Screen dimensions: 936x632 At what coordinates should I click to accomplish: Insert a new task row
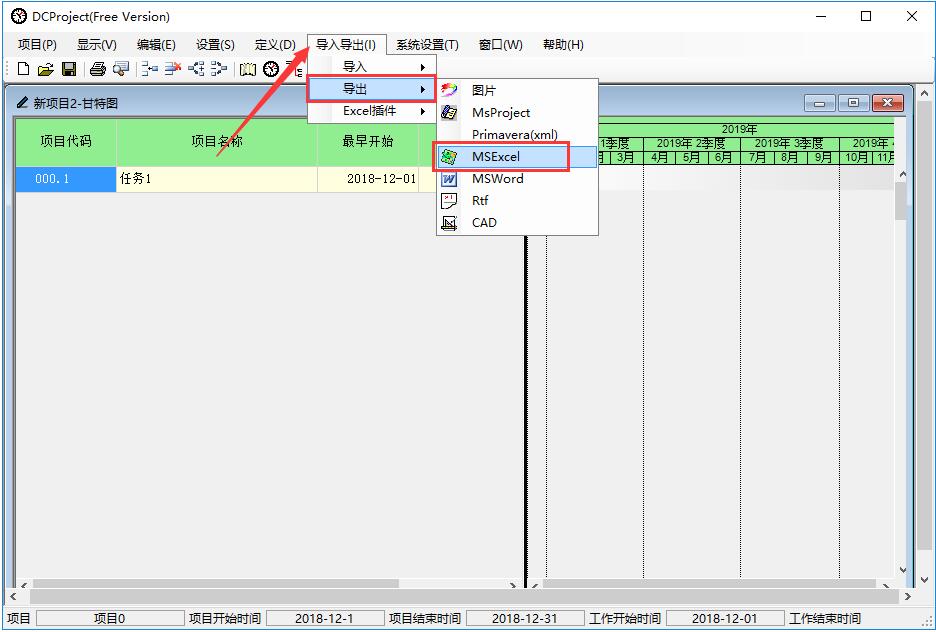click(148, 68)
